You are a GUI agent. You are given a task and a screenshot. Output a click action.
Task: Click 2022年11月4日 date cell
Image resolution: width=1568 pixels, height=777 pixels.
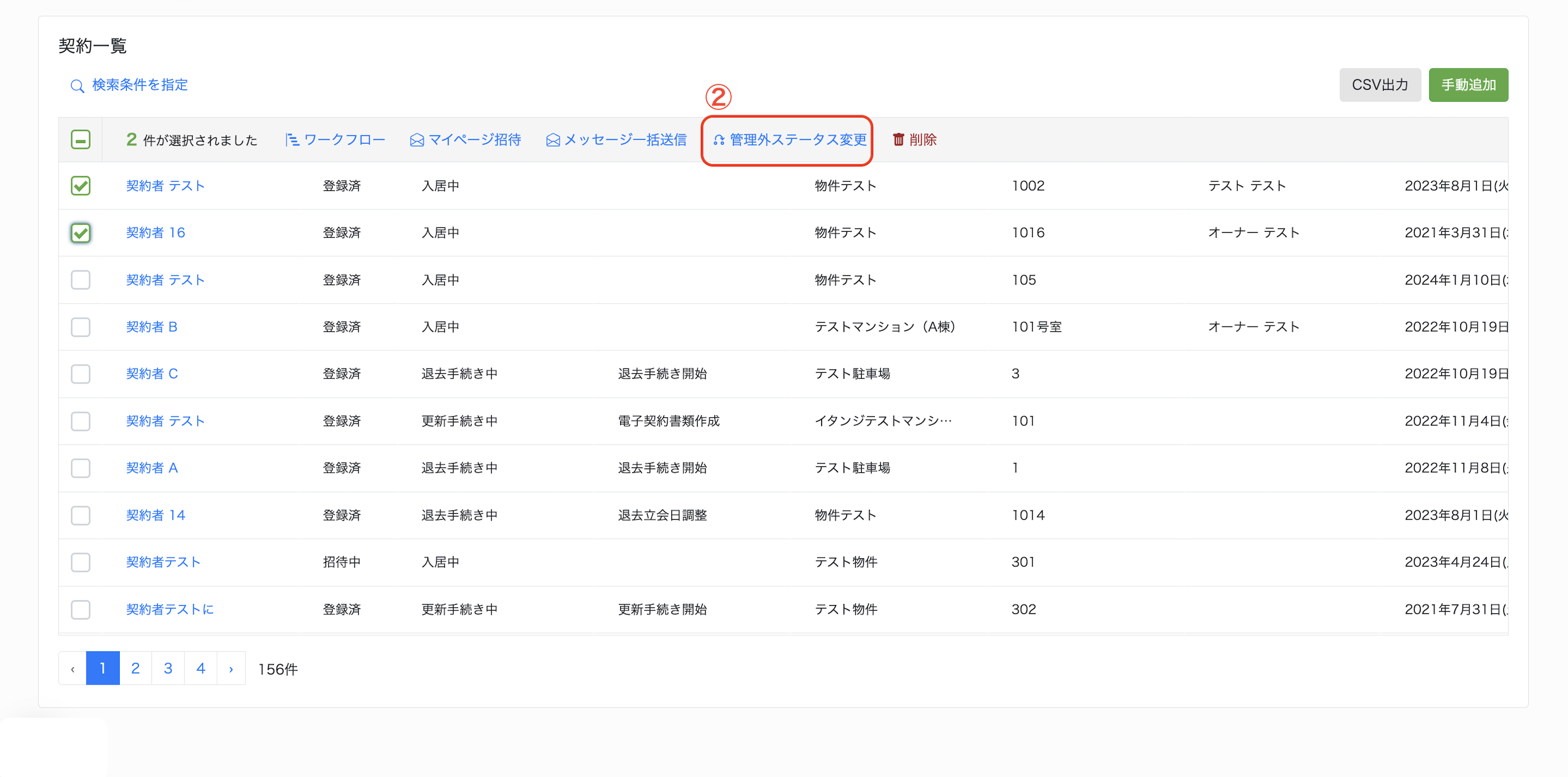point(1456,421)
